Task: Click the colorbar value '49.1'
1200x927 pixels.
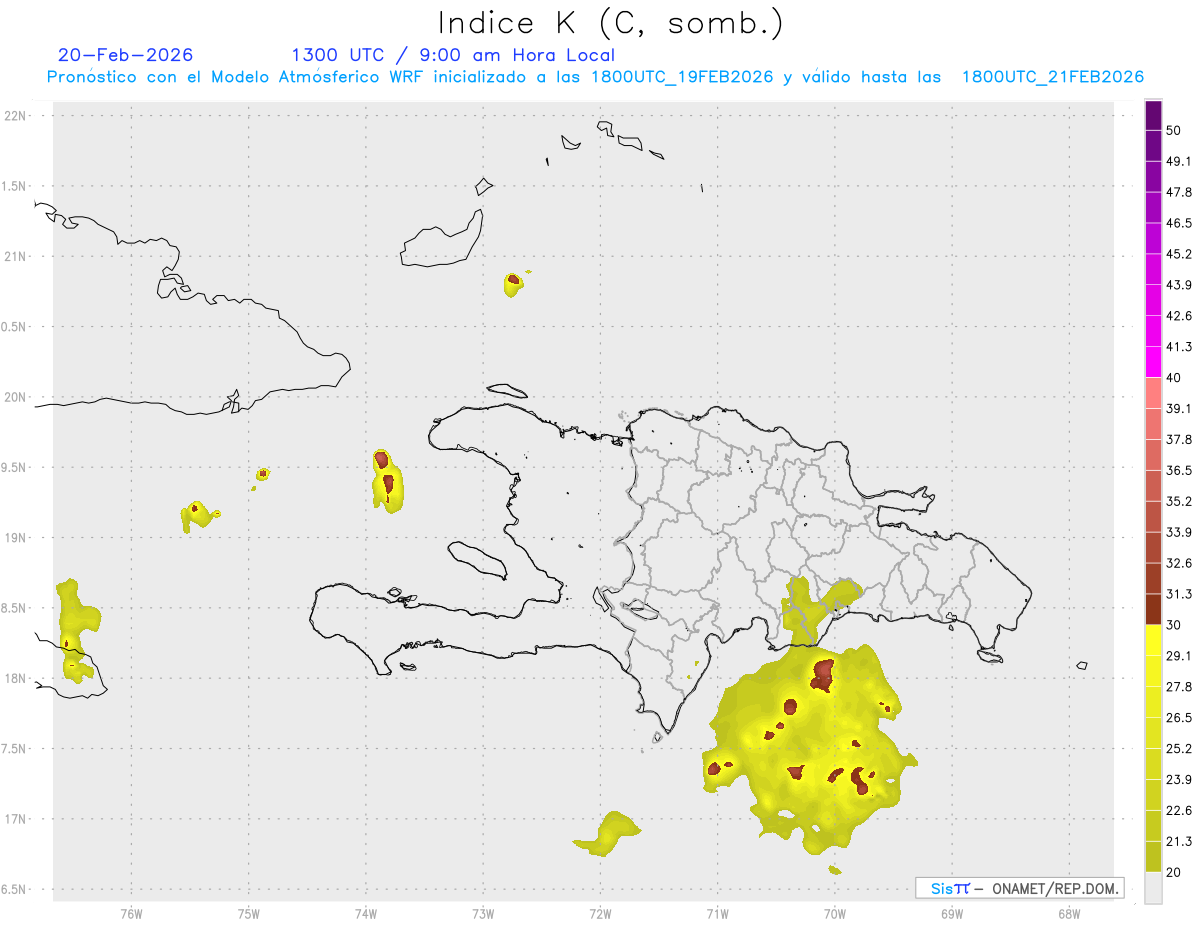Action: click(x=1179, y=161)
